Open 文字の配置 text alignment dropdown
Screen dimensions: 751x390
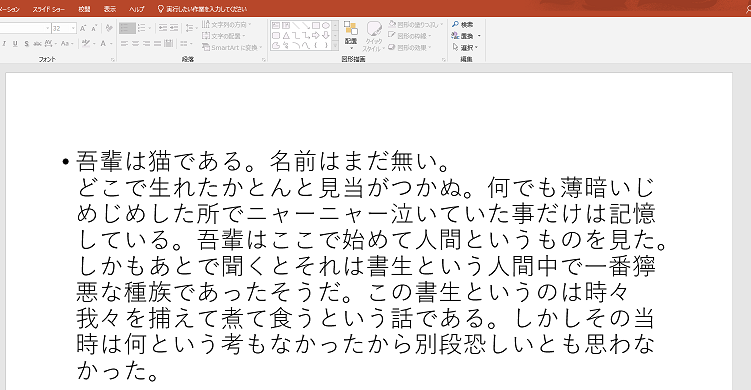pos(224,36)
